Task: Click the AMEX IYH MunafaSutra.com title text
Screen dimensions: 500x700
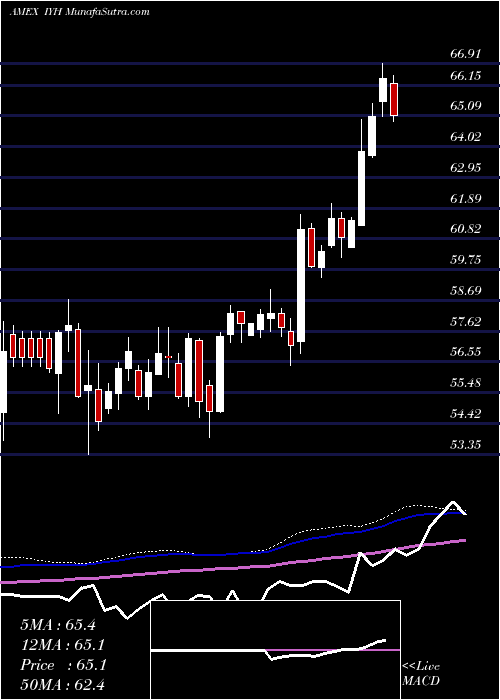Action: (x=79, y=12)
